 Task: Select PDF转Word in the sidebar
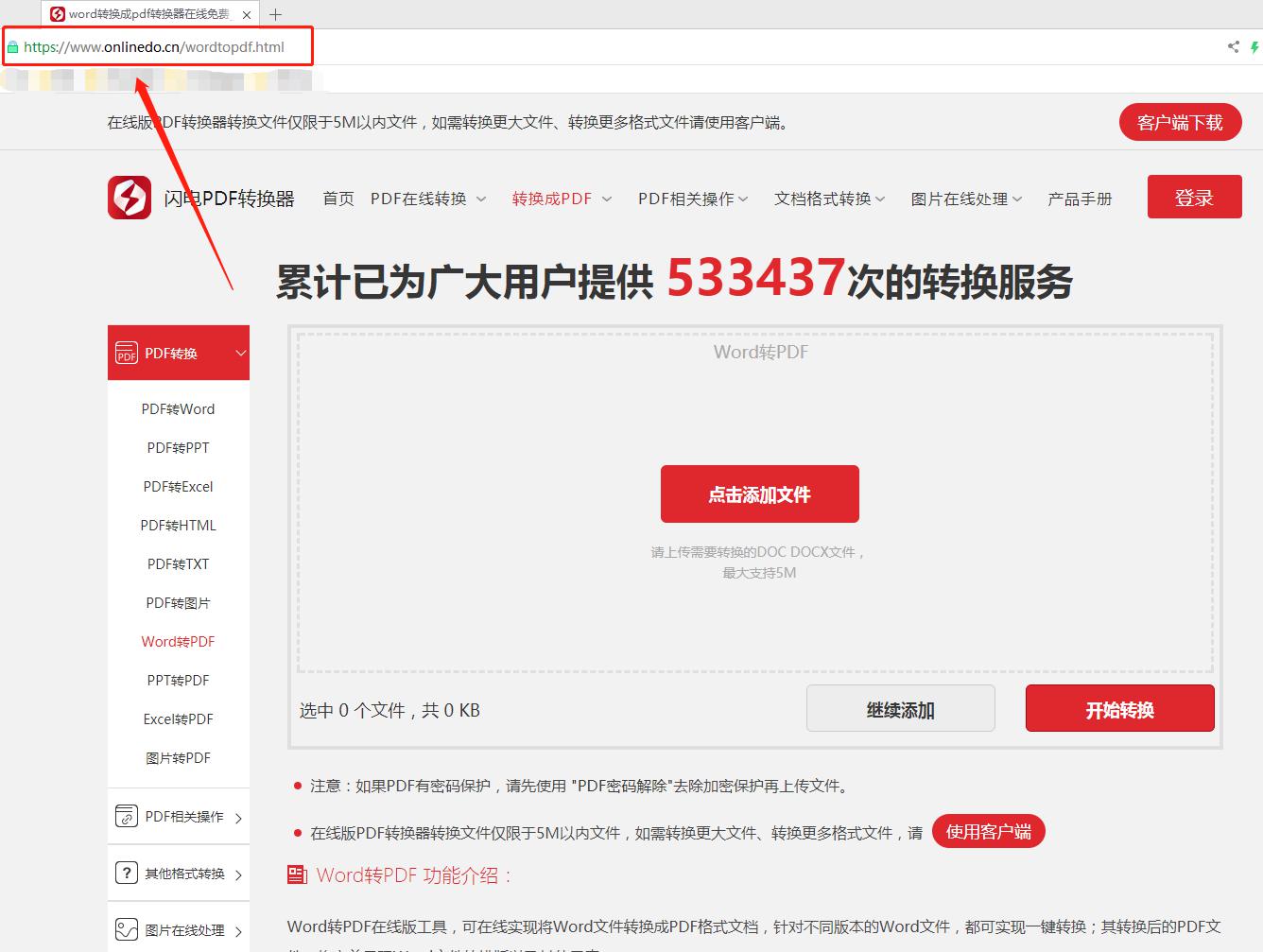[x=178, y=408]
